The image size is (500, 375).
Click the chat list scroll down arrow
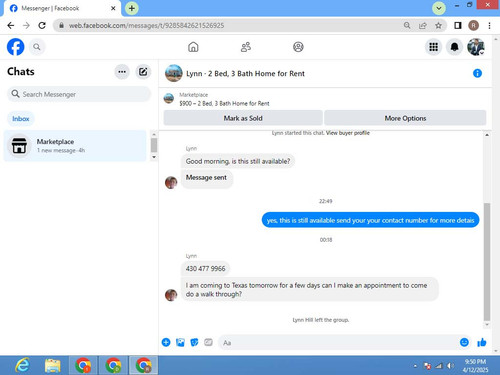(x=154, y=157)
